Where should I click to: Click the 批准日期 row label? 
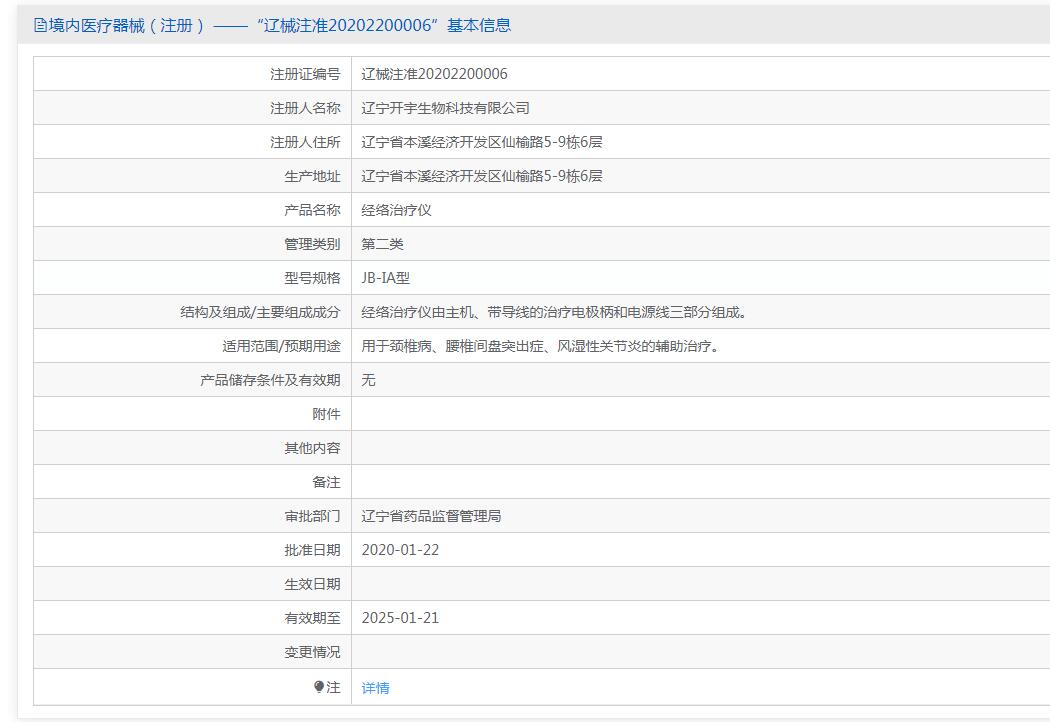pyautogui.click(x=312, y=551)
